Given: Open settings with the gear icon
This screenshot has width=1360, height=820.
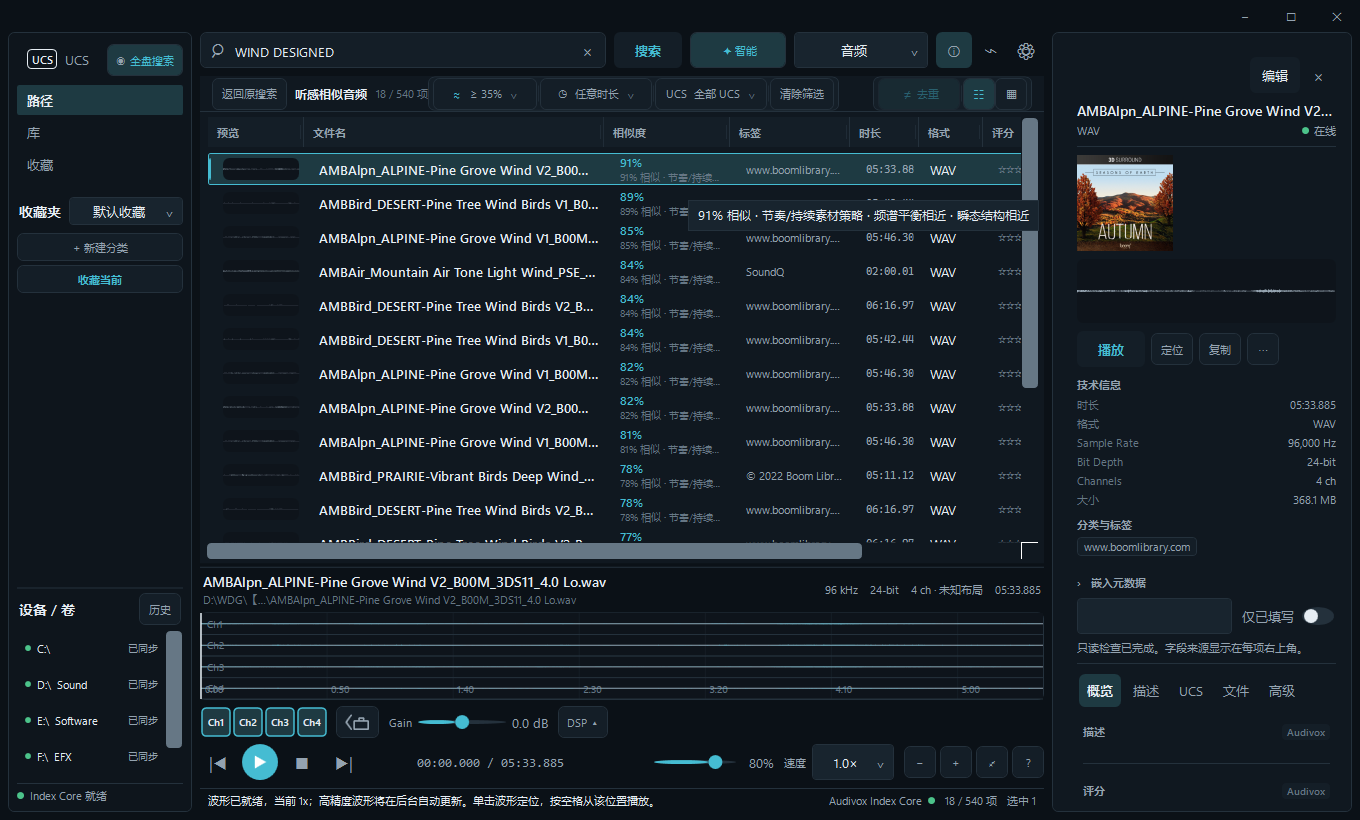Looking at the screenshot, I should pyautogui.click(x=1025, y=51).
